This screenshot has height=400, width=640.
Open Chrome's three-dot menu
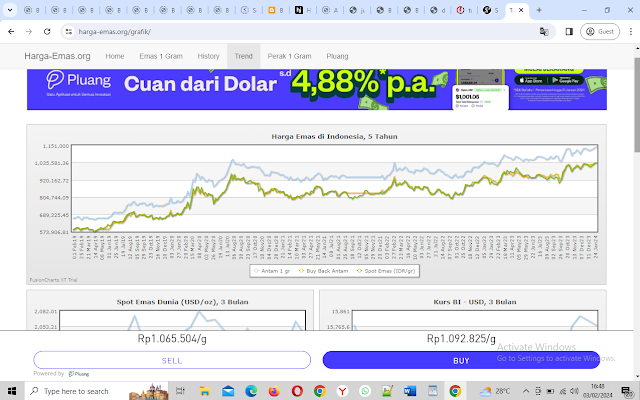[631, 31]
